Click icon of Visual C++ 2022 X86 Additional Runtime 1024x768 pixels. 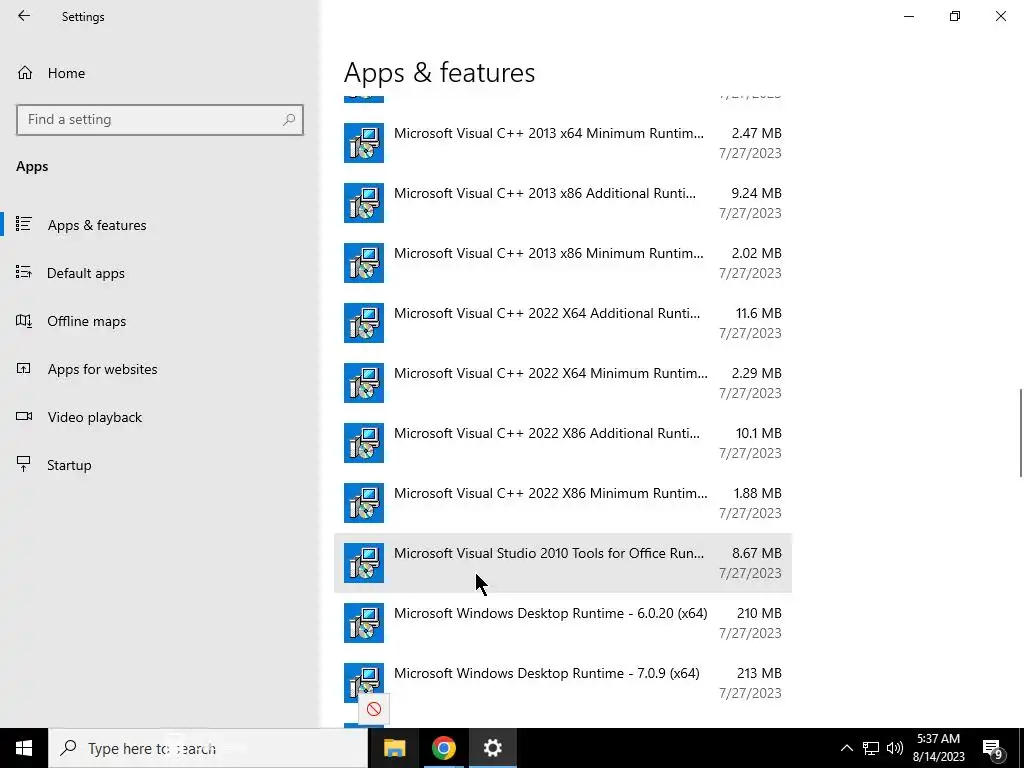(364, 443)
